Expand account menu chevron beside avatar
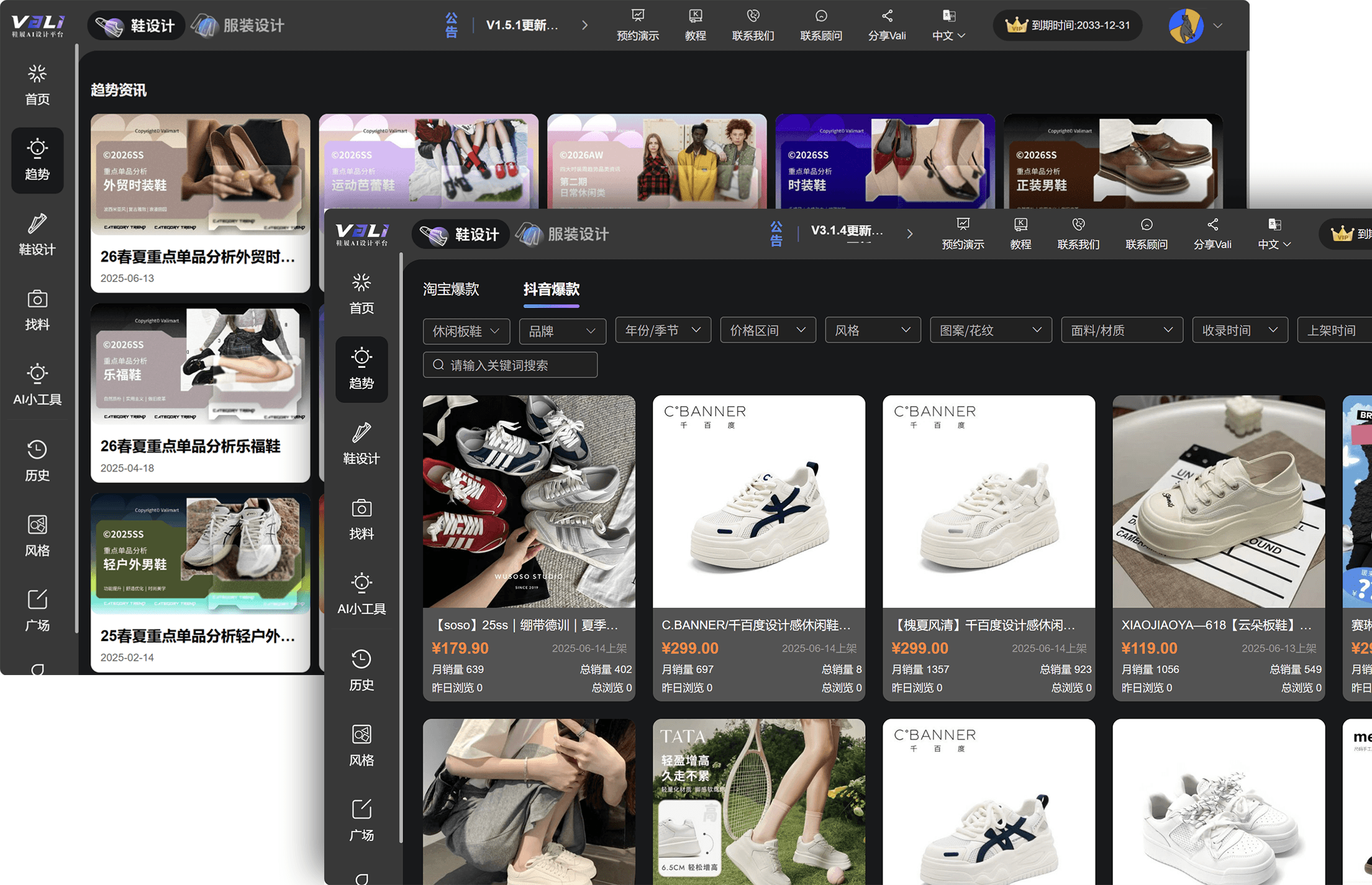 coord(1218,26)
